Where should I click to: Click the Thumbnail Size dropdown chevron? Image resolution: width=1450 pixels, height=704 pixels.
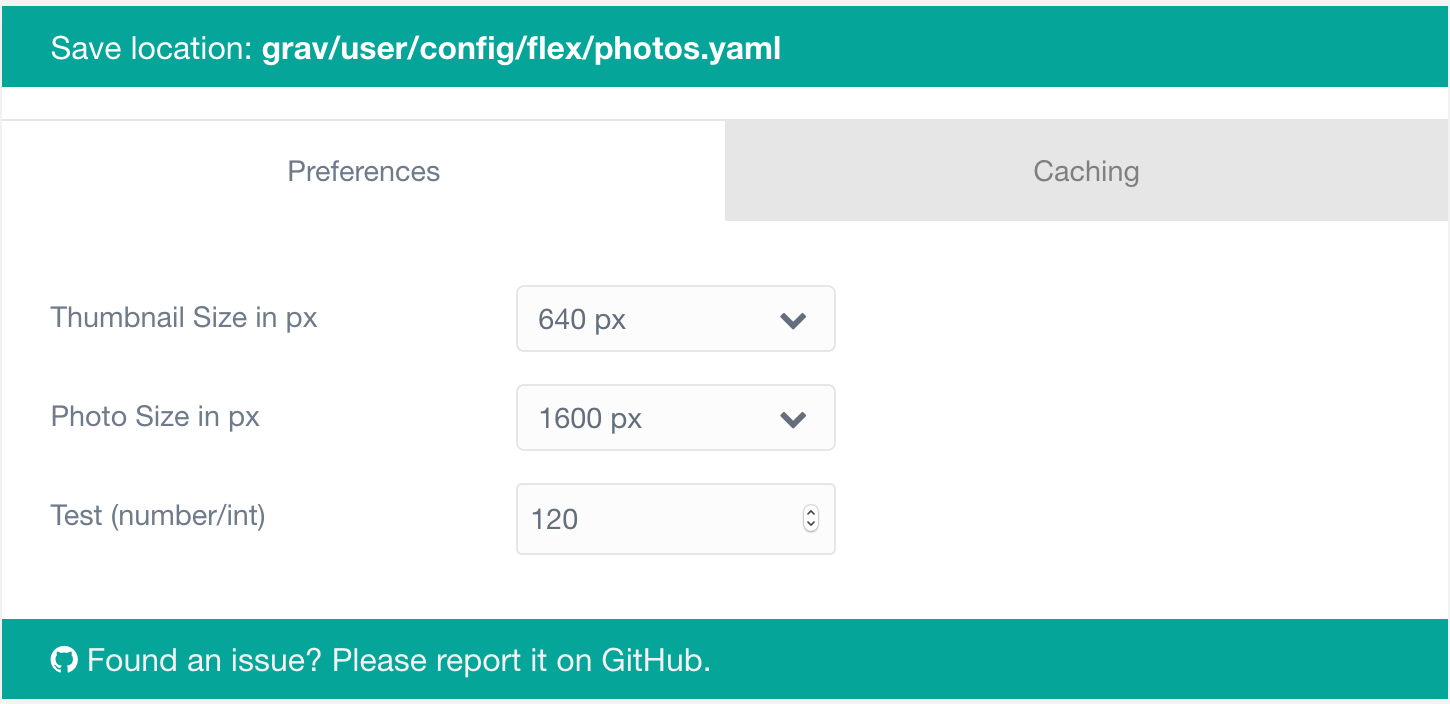coord(793,319)
